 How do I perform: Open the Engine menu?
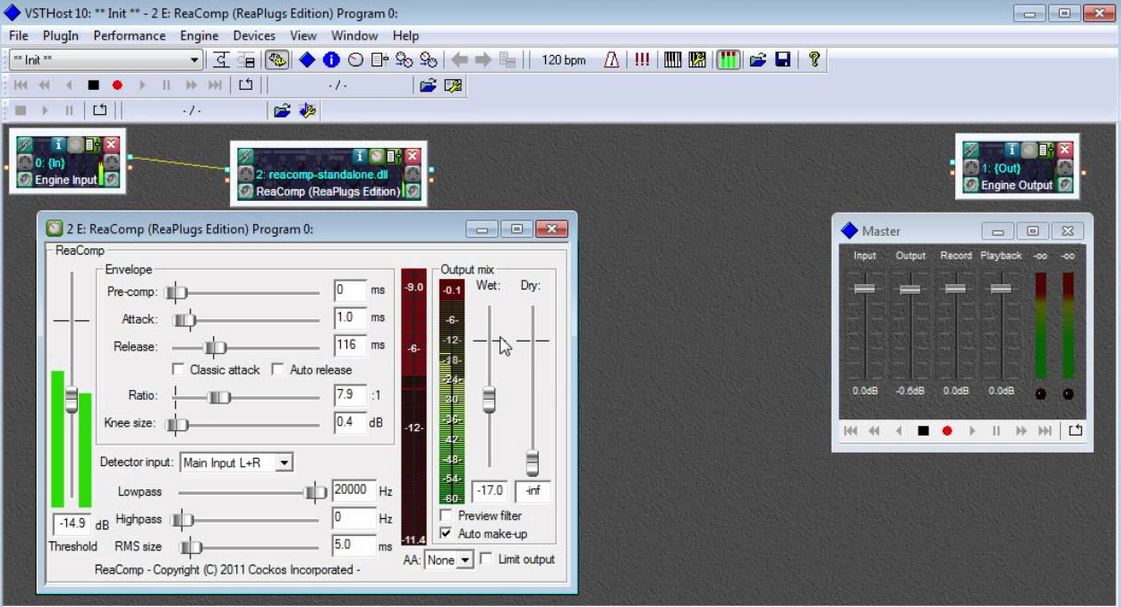click(x=199, y=36)
